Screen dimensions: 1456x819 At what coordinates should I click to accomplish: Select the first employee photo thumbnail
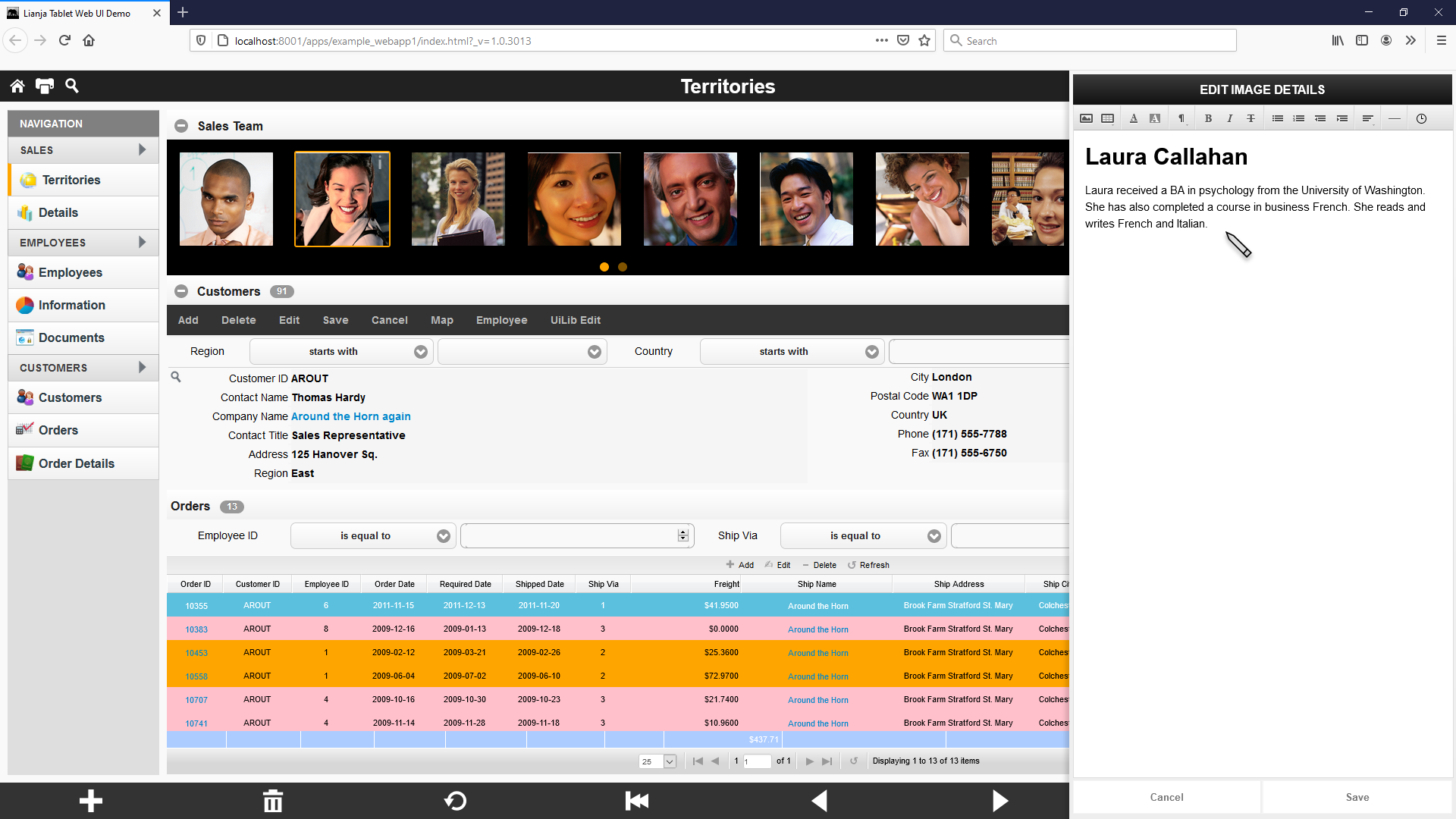(226, 199)
